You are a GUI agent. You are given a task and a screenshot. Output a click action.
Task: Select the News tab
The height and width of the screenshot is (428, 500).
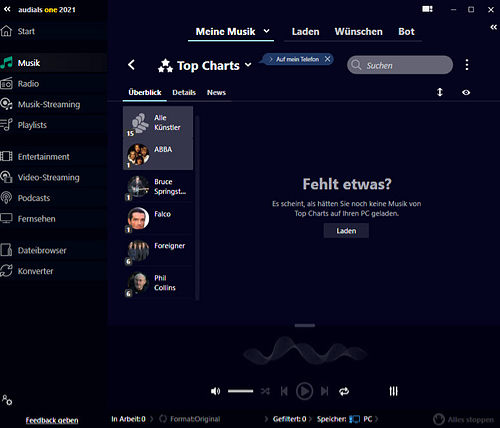216,92
